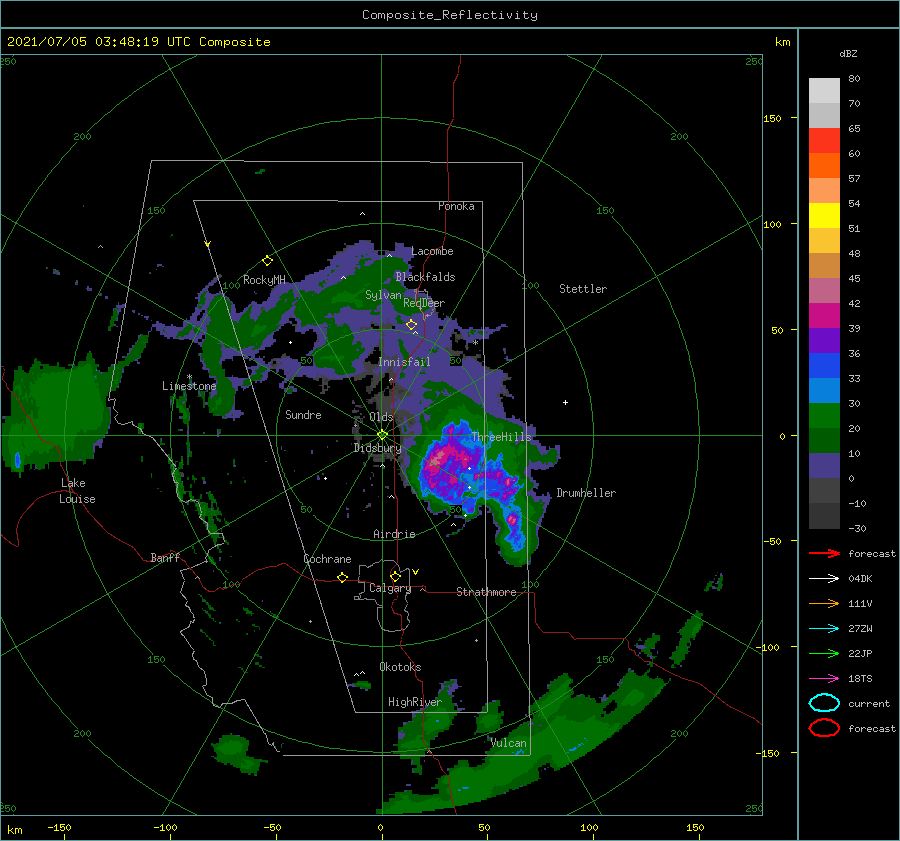Pick the bright green 30 dBZ band
The image size is (900, 841).
(824, 415)
